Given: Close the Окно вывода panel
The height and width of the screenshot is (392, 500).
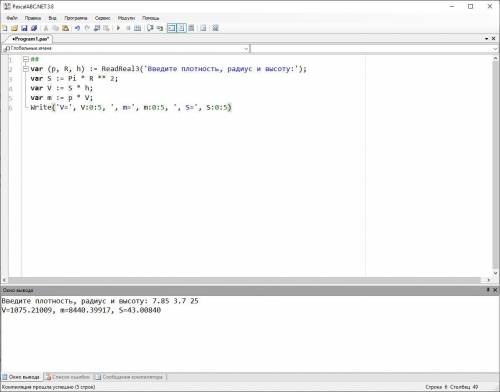Looking at the screenshot, I should [495, 290].
